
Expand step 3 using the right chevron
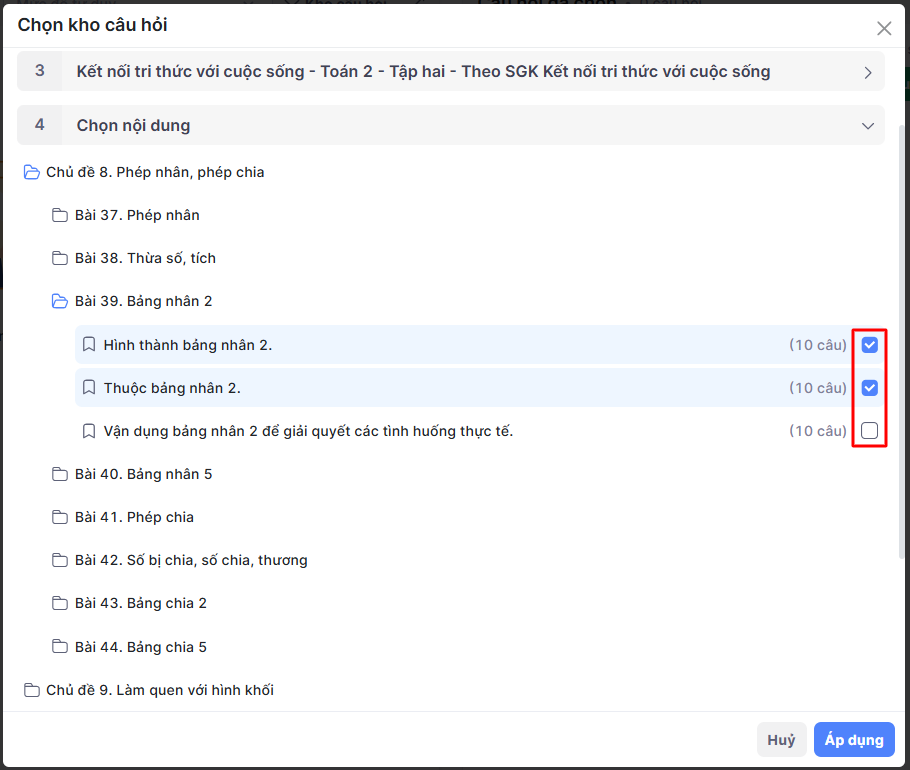867,72
